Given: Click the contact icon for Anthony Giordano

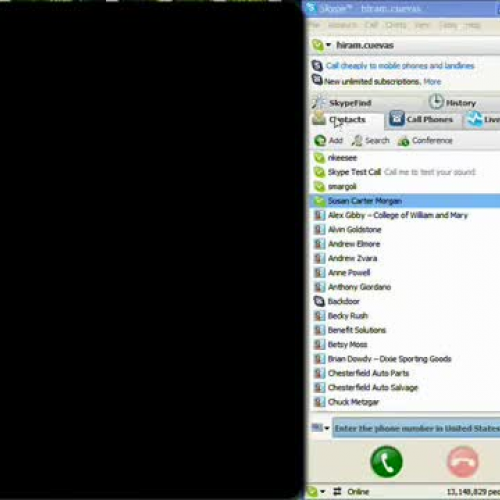Looking at the screenshot, I should 319,287.
